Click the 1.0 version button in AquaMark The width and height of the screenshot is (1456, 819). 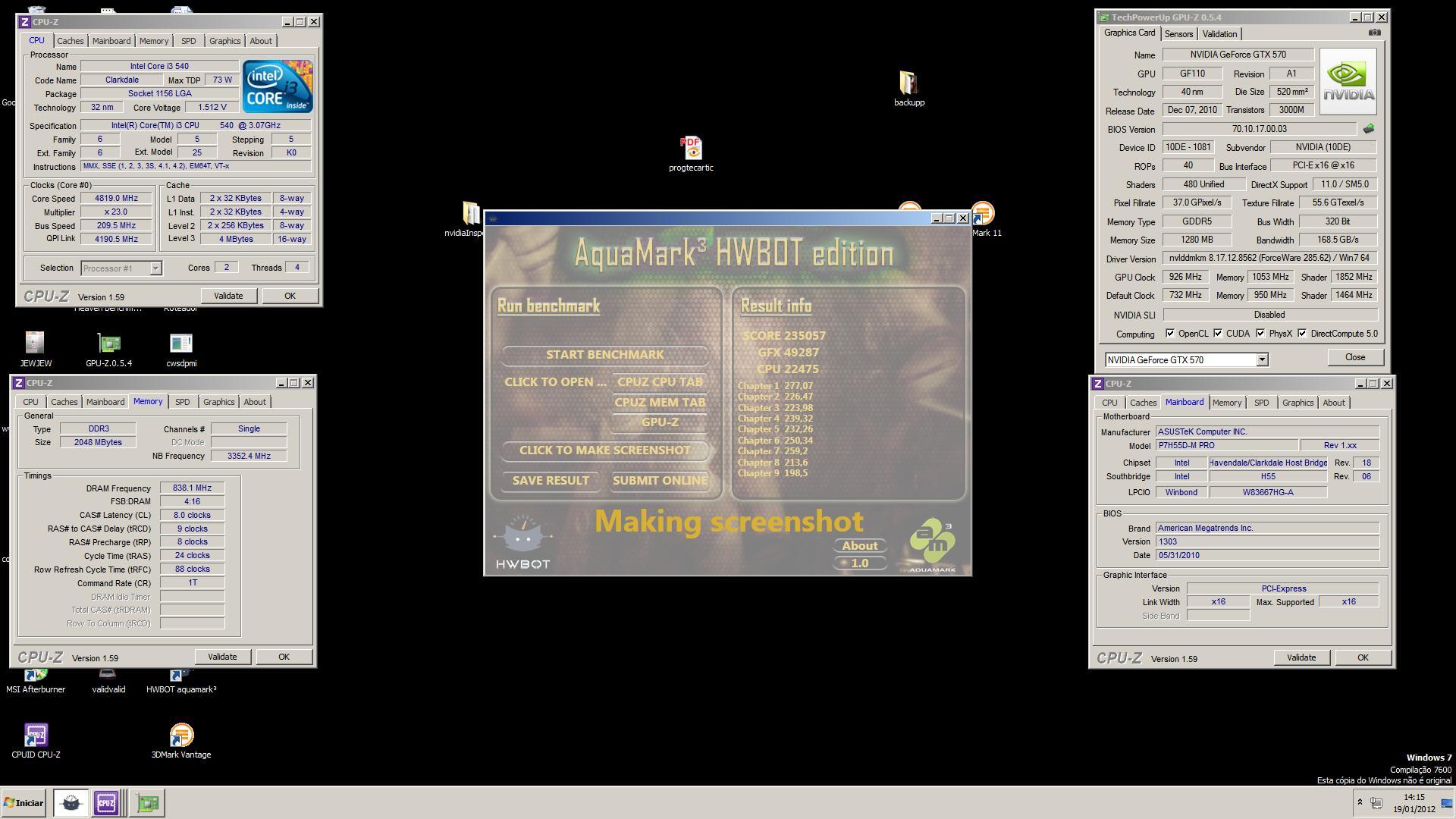860,563
